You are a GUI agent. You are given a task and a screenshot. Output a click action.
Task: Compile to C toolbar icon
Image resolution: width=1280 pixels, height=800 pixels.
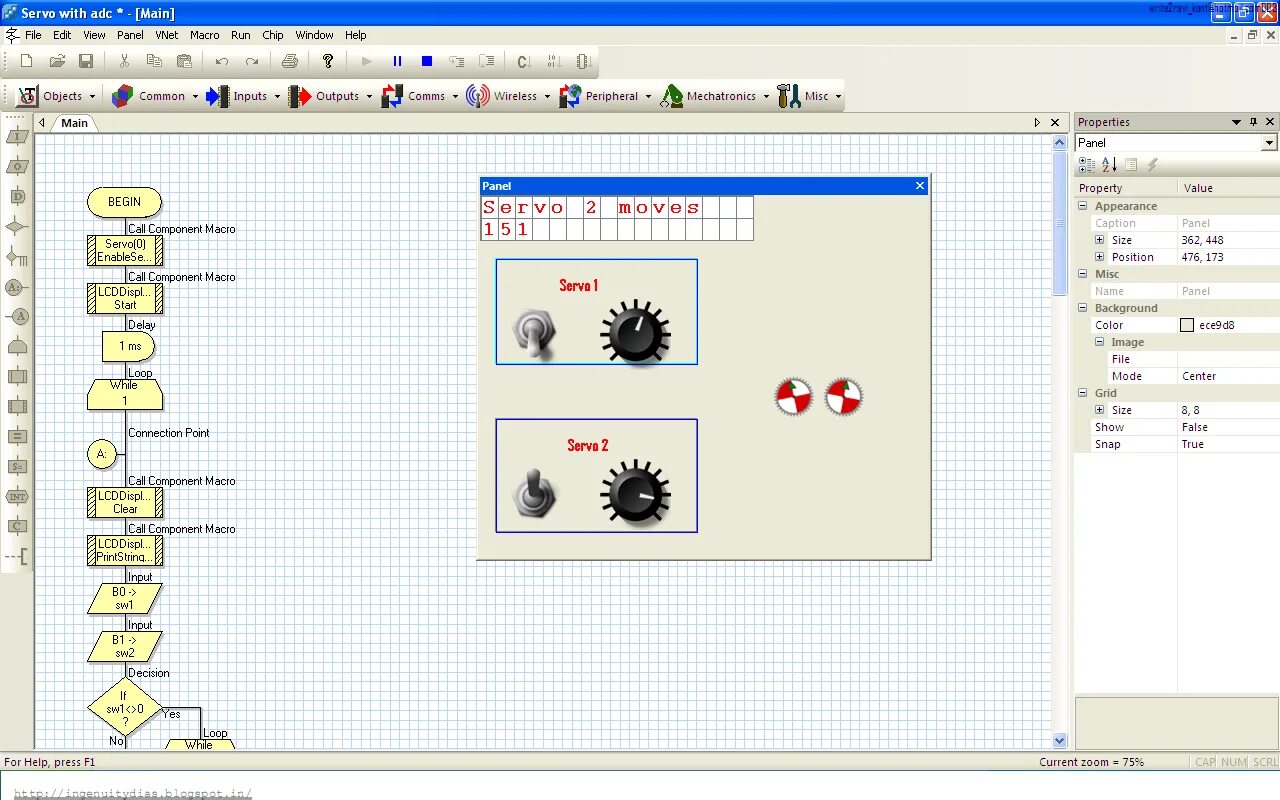[x=524, y=61]
